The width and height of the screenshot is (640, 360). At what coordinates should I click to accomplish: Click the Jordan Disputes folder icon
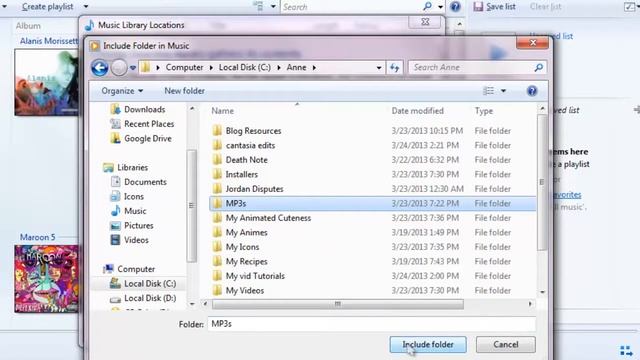coord(217,189)
